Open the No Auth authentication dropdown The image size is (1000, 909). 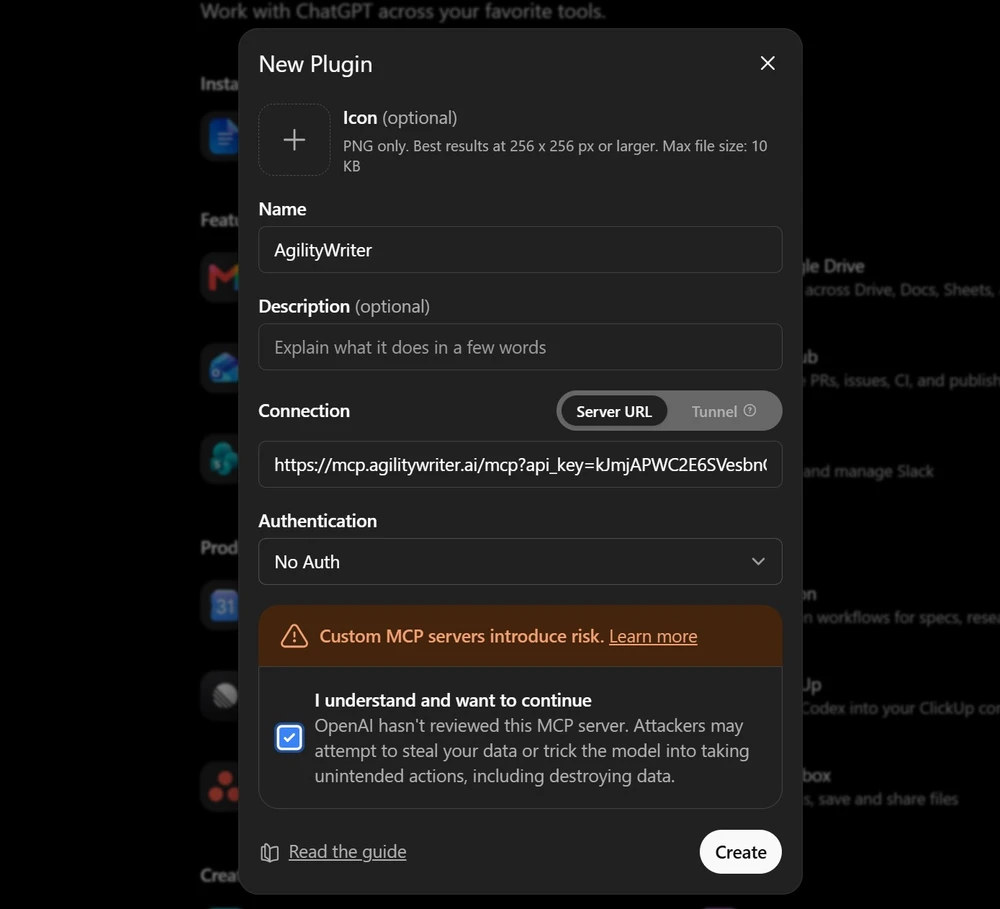tap(520, 561)
